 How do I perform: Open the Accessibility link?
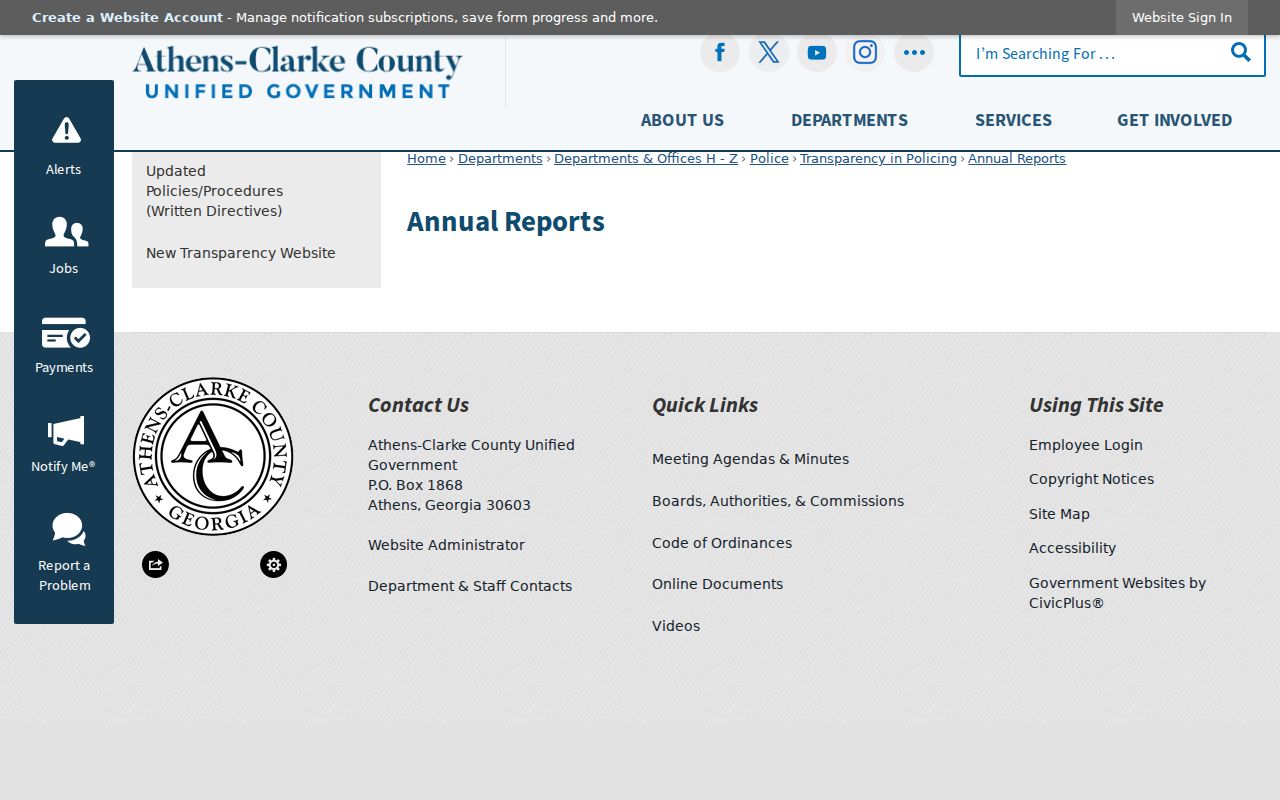point(1072,548)
